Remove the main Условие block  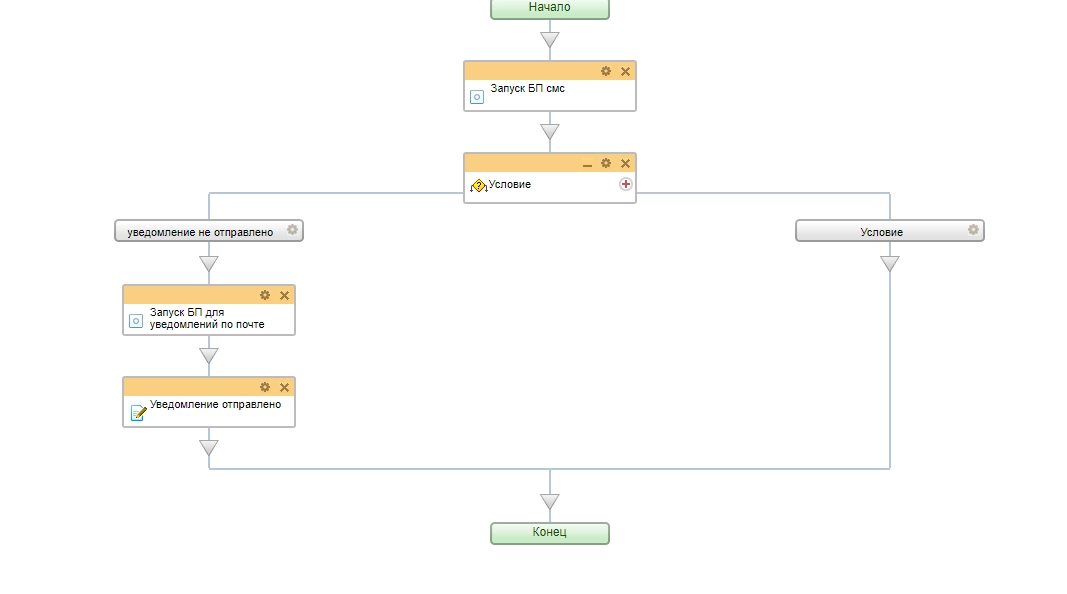(626, 163)
